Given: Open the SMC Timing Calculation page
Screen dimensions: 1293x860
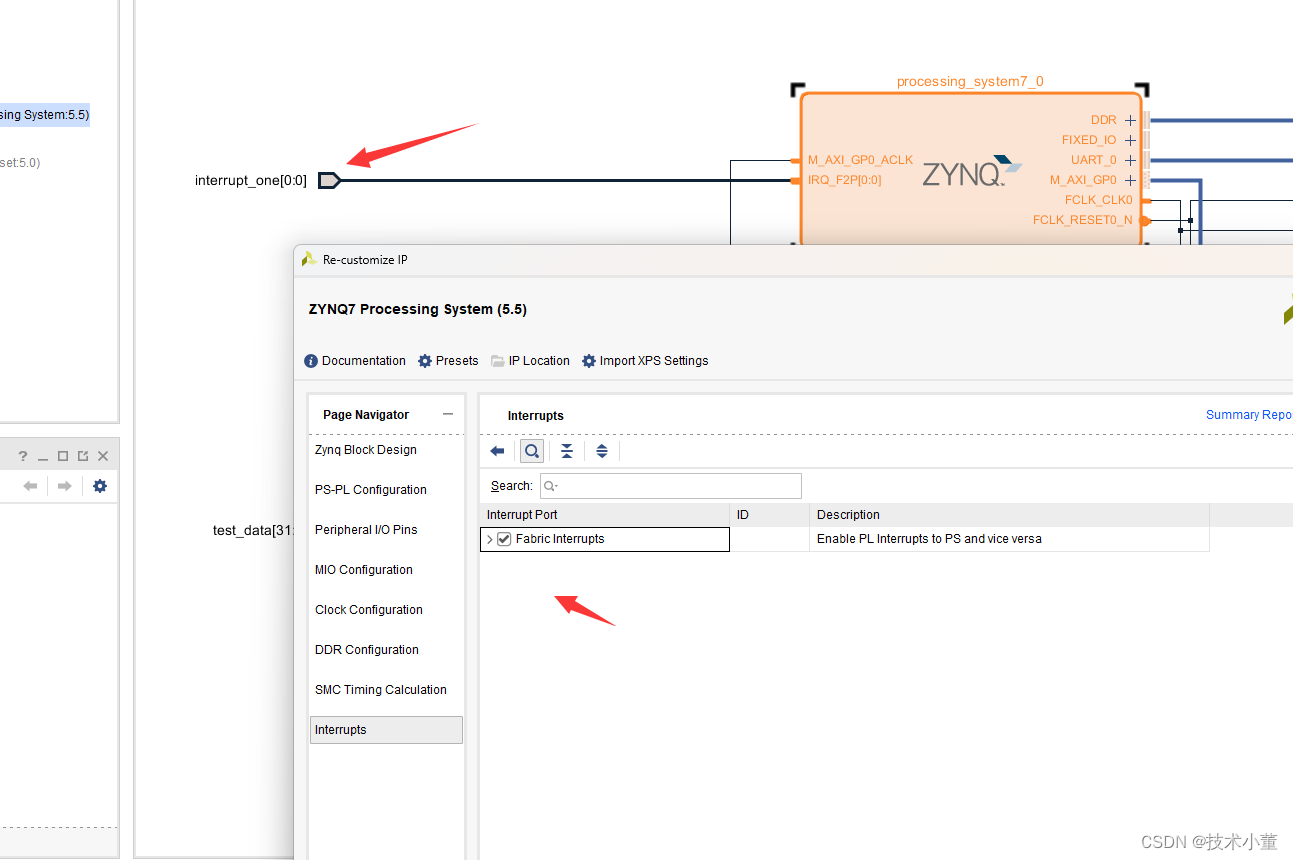Looking at the screenshot, I should click(381, 690).
